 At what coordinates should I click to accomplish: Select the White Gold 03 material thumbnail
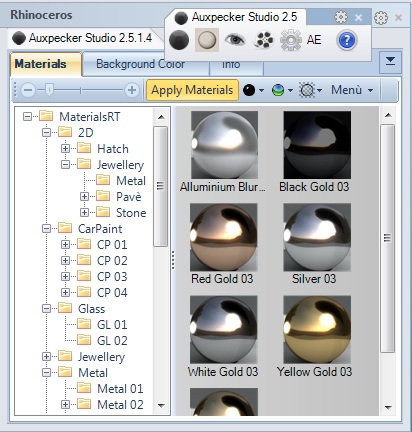pyautogui.click(x=223, y=330)
